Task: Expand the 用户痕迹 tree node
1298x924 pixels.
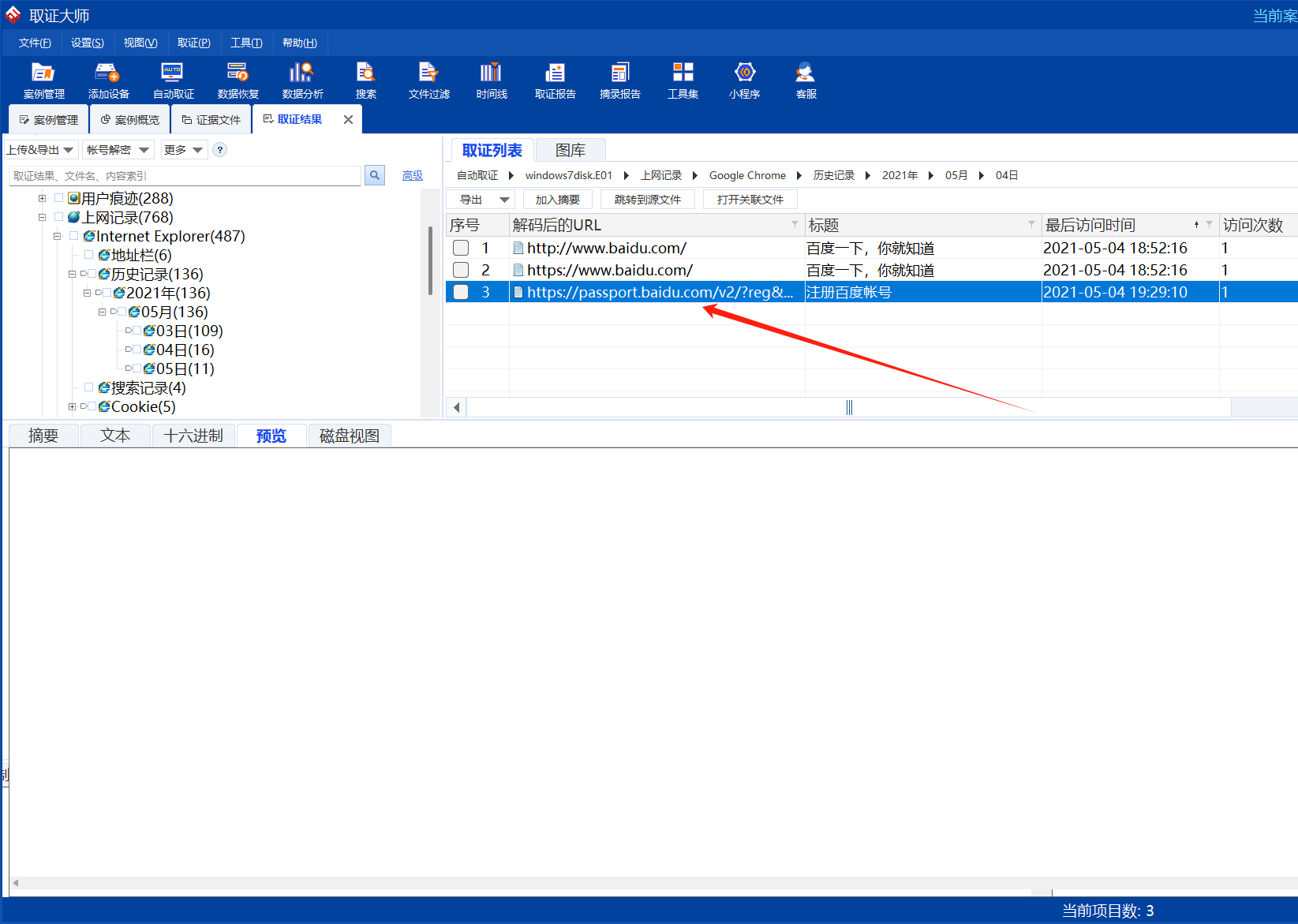Action: click(43, 198)
